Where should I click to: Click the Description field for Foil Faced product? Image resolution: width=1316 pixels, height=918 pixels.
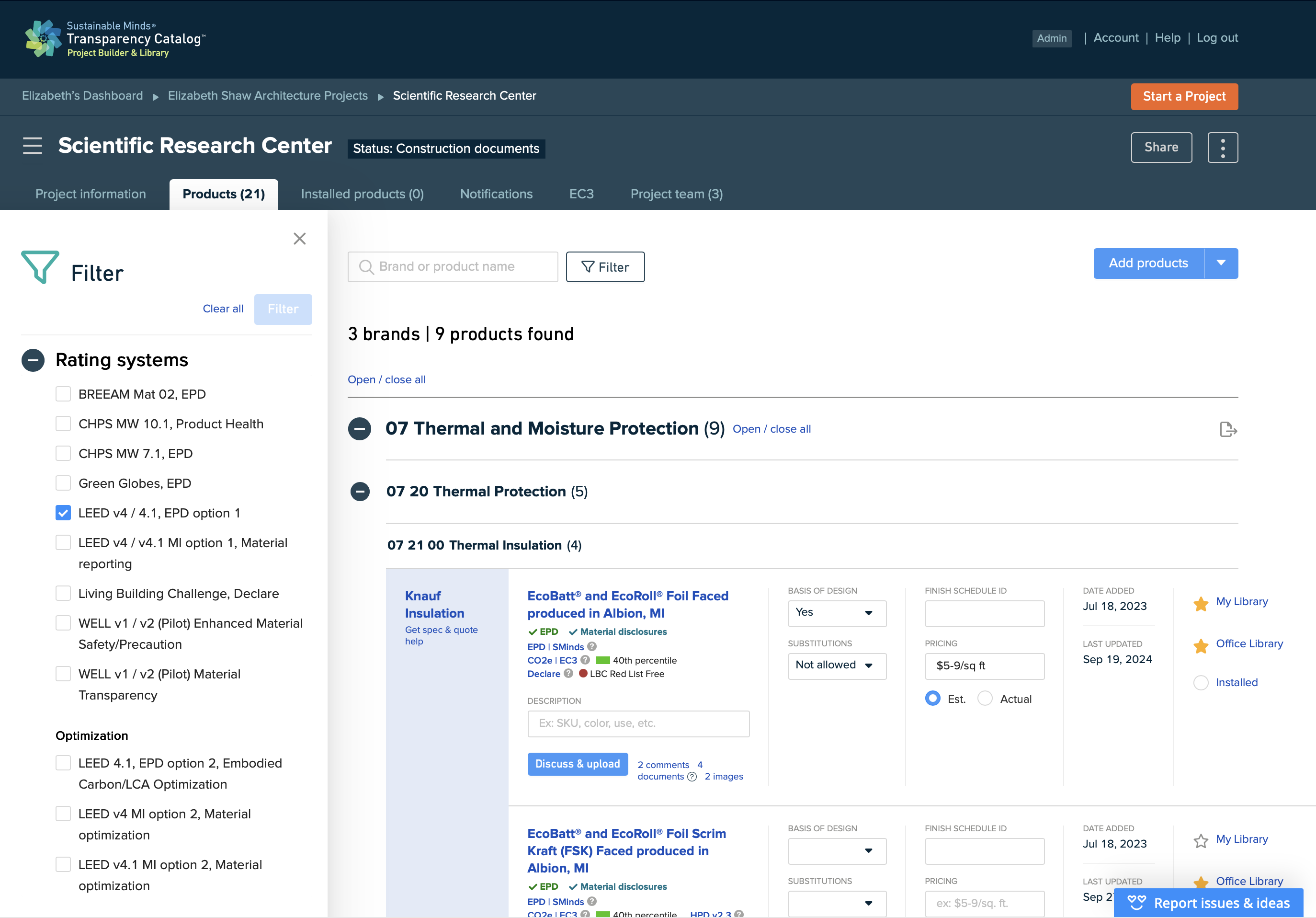pos(638,723)
